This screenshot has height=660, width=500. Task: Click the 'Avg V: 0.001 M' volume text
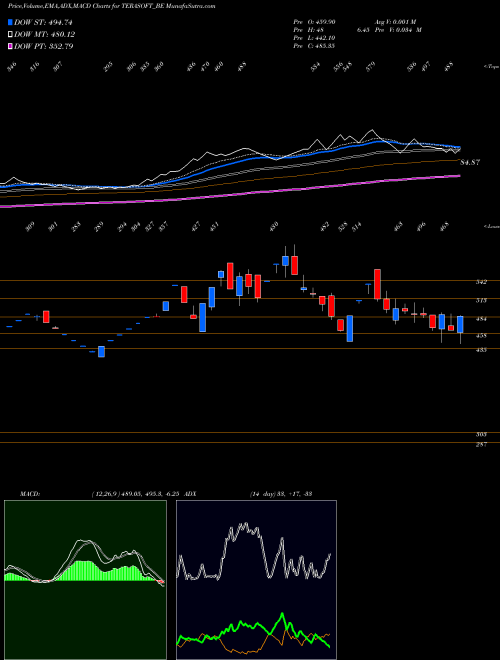click(395, 22)
